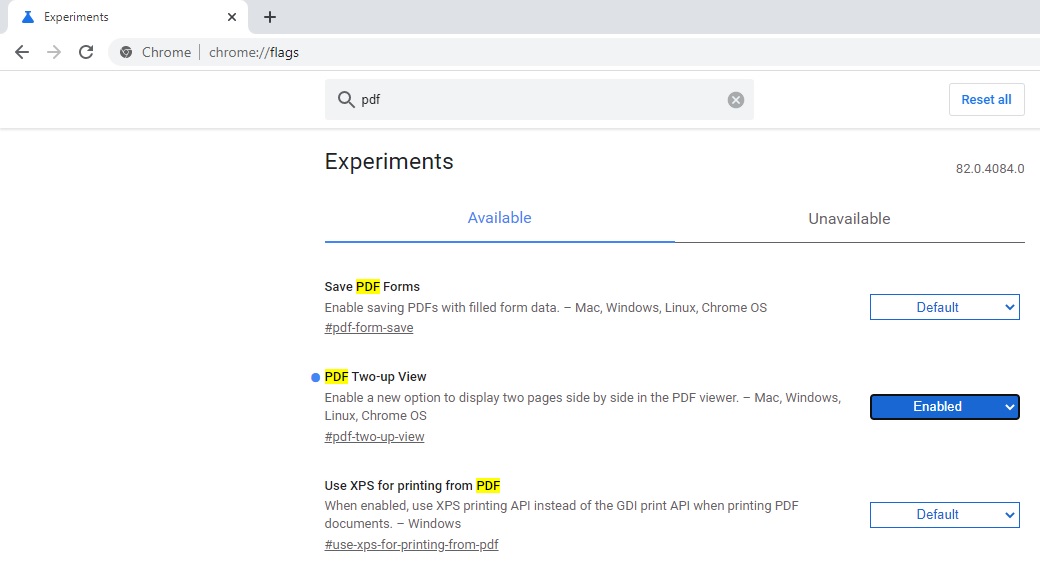
Task: Click the search magnifier icon
Action: click(x=346, y=100)
